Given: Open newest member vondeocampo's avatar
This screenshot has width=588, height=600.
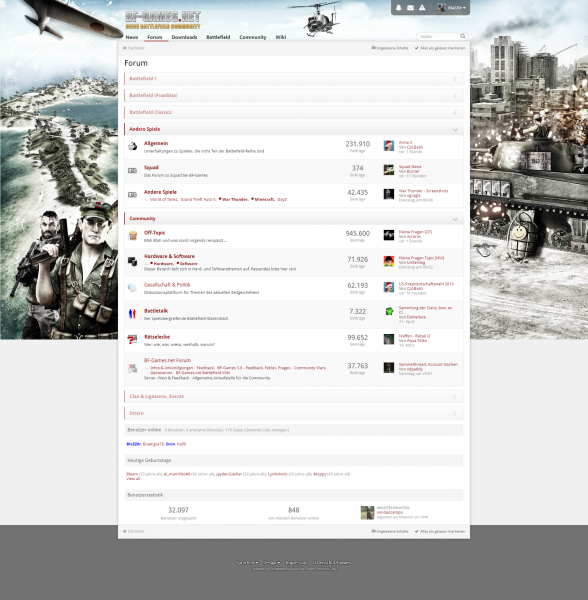Looking at the screenshot, I should coord(367,513).
